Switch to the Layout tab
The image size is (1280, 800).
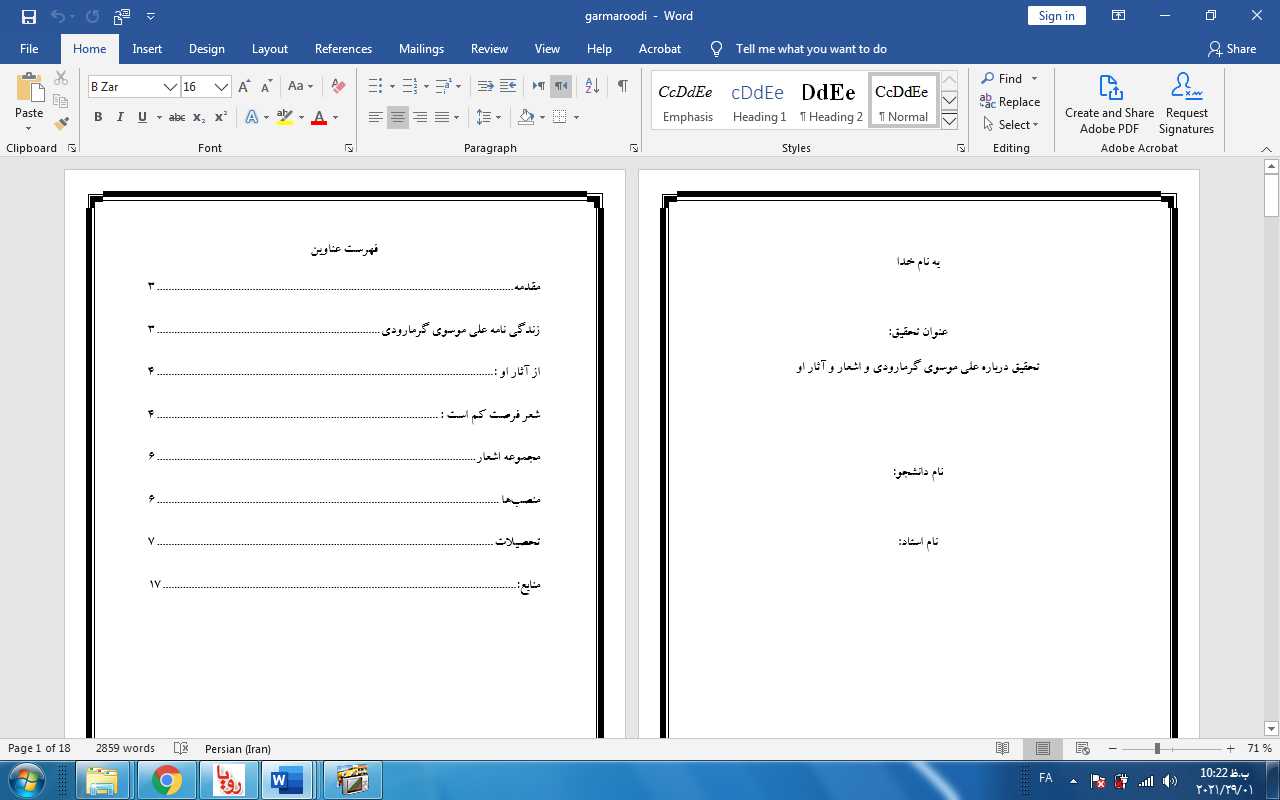269,49
